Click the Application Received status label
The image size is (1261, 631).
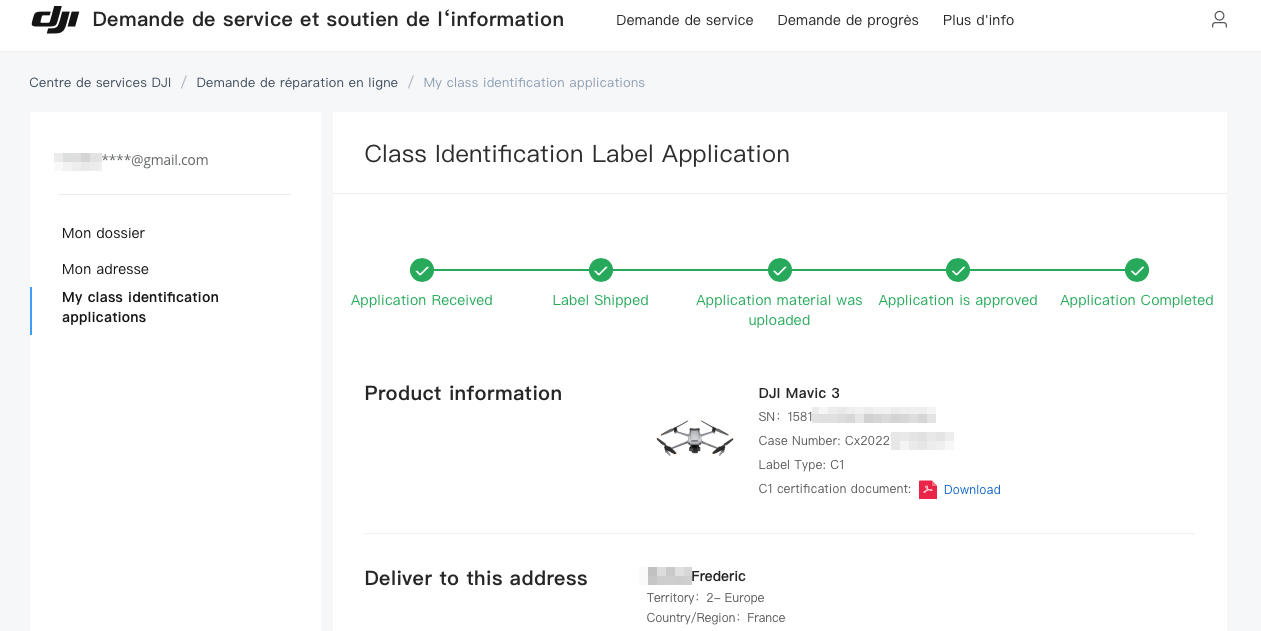422,300
